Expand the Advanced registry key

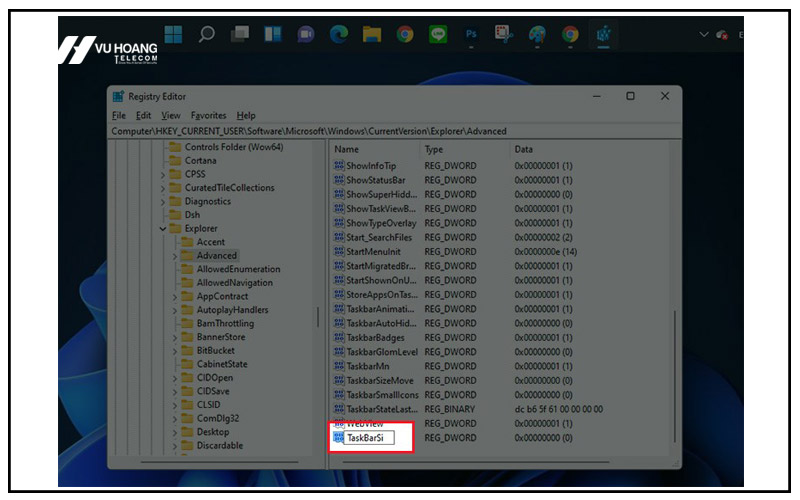click(175, 256)
